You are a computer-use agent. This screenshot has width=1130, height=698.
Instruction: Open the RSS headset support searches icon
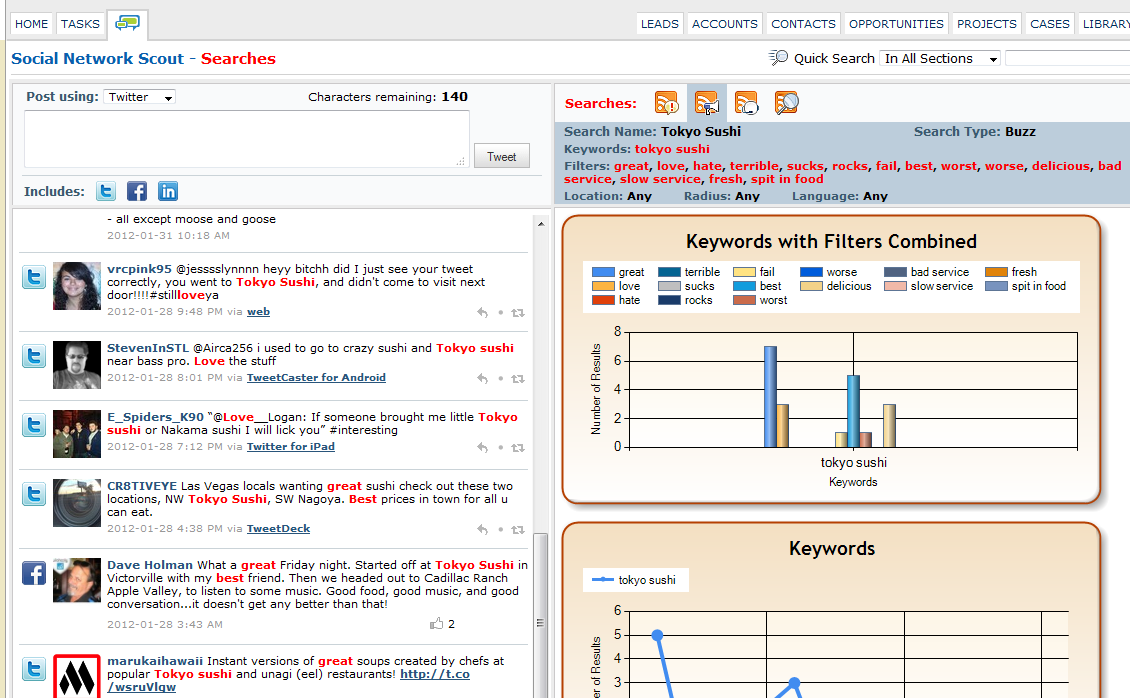click(x=747, y=103)
